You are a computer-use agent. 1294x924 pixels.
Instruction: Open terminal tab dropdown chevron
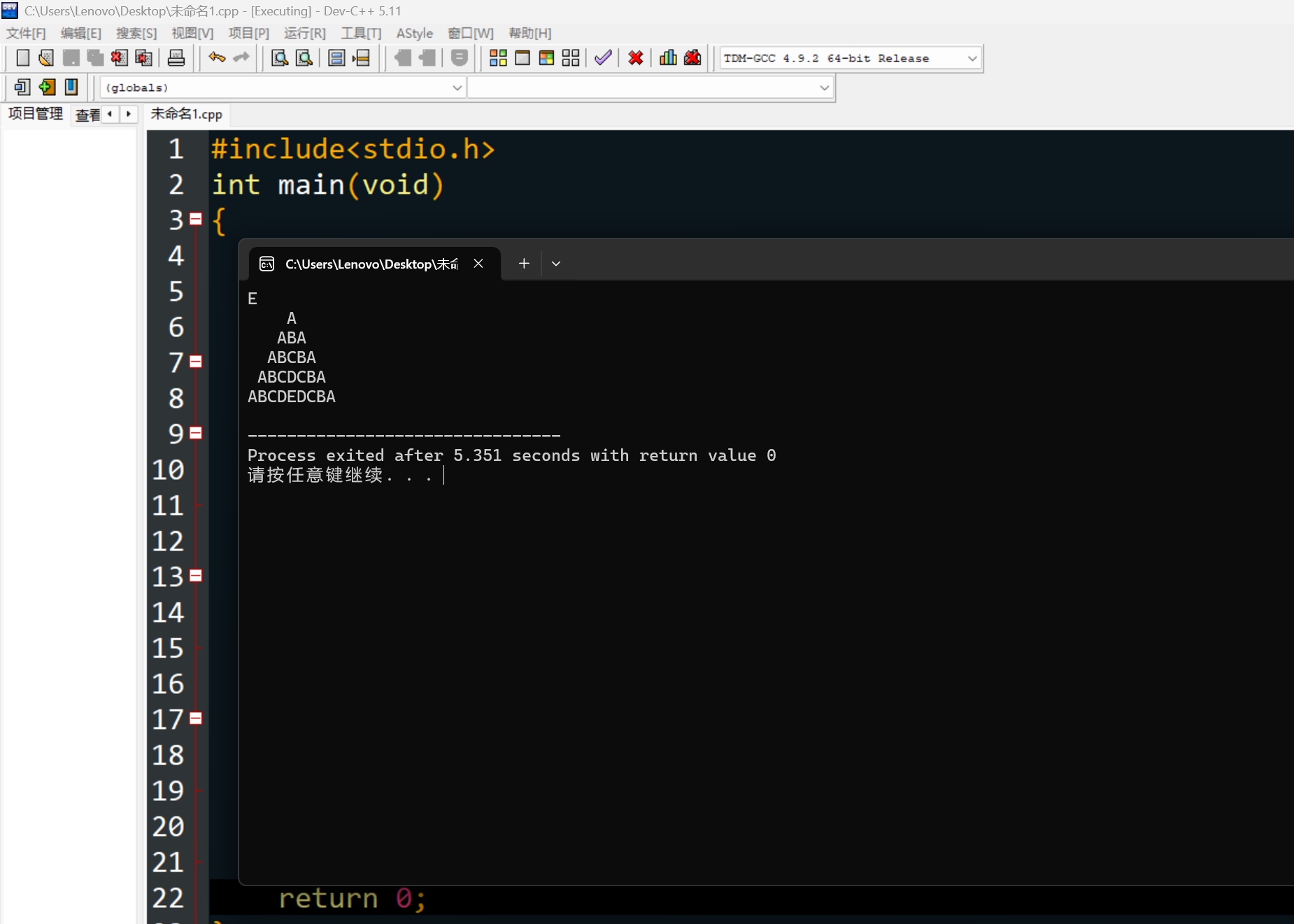tap(556, 264)
